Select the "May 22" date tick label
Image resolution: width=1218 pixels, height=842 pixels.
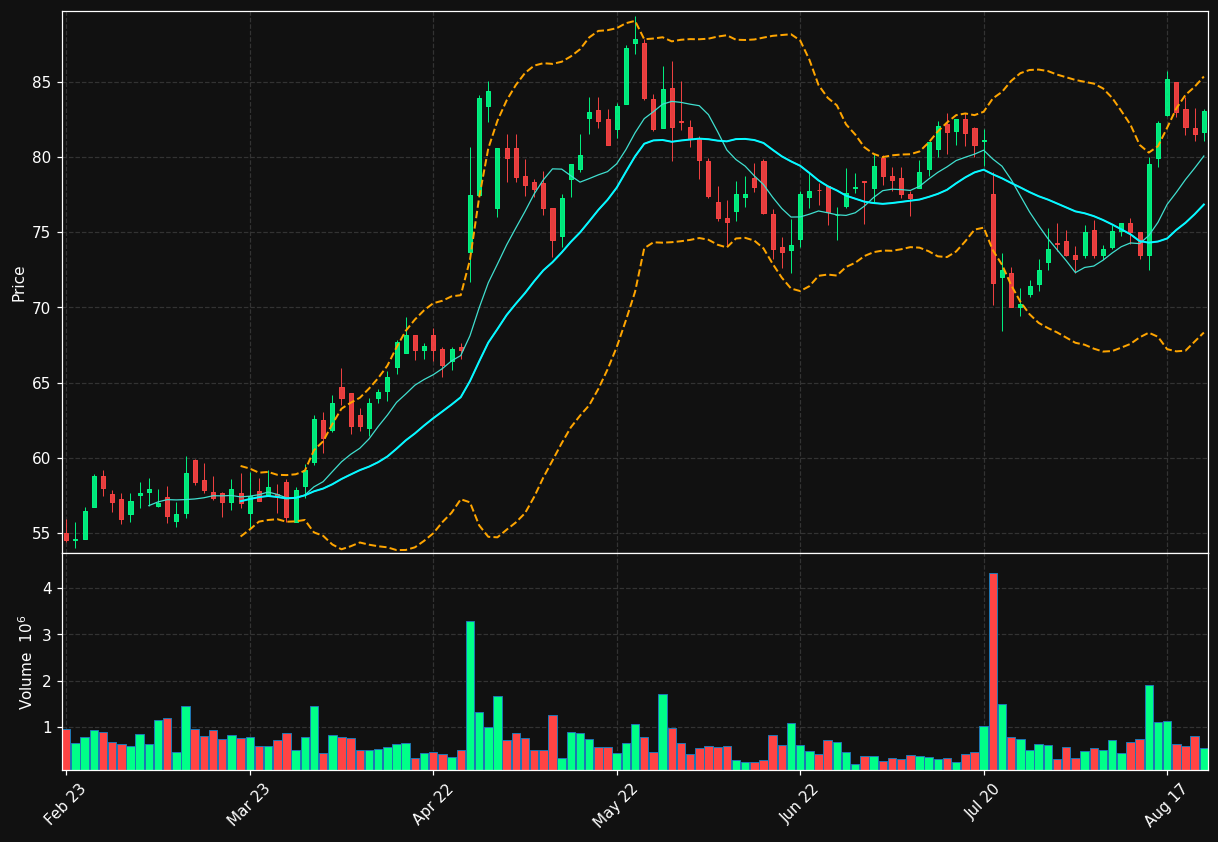(613, 805)
